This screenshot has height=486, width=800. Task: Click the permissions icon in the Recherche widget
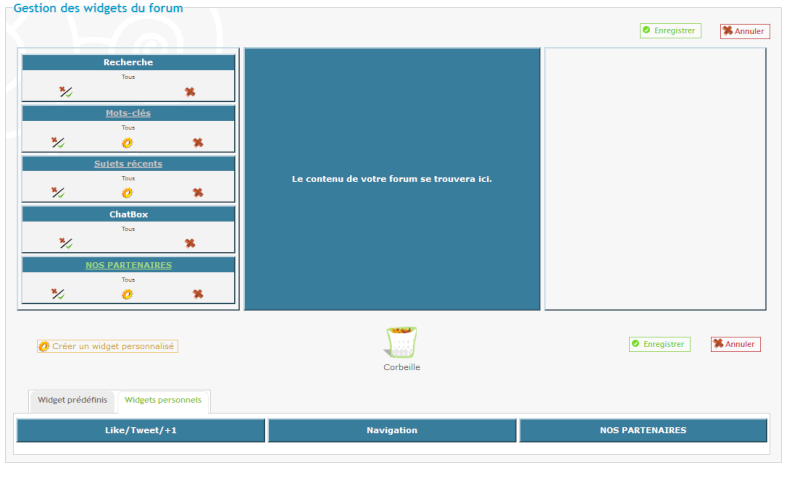click(66, 92)
